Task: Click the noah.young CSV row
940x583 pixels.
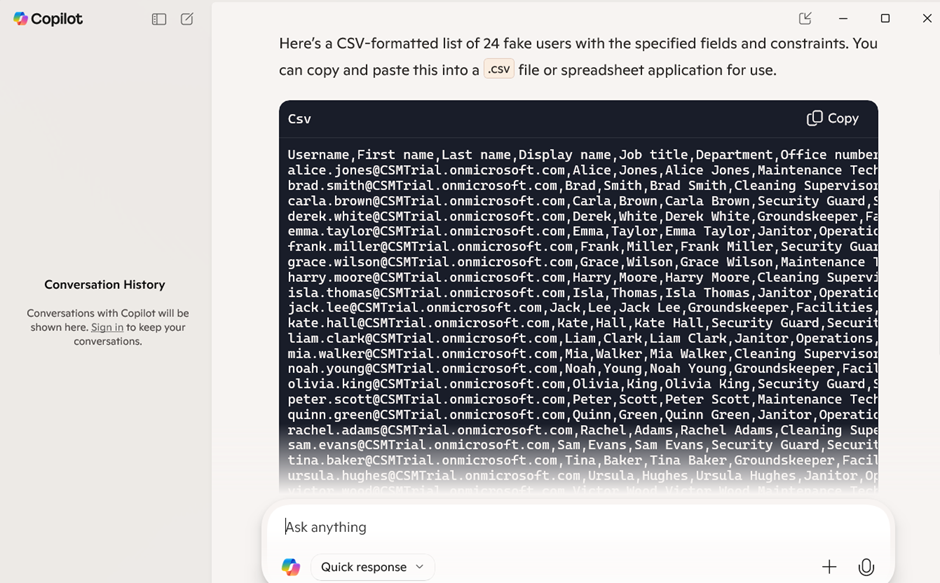Action: pyautogui.click(x=582, y=369)
